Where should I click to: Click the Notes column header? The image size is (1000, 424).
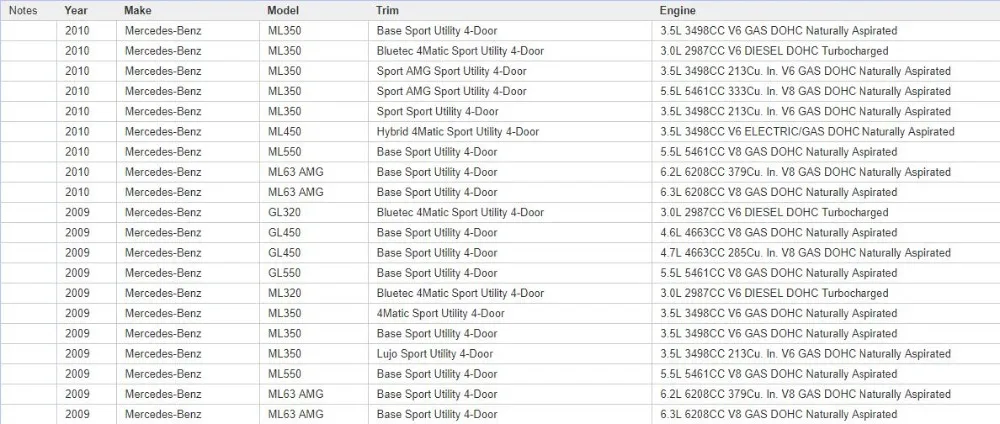point(28,11)
